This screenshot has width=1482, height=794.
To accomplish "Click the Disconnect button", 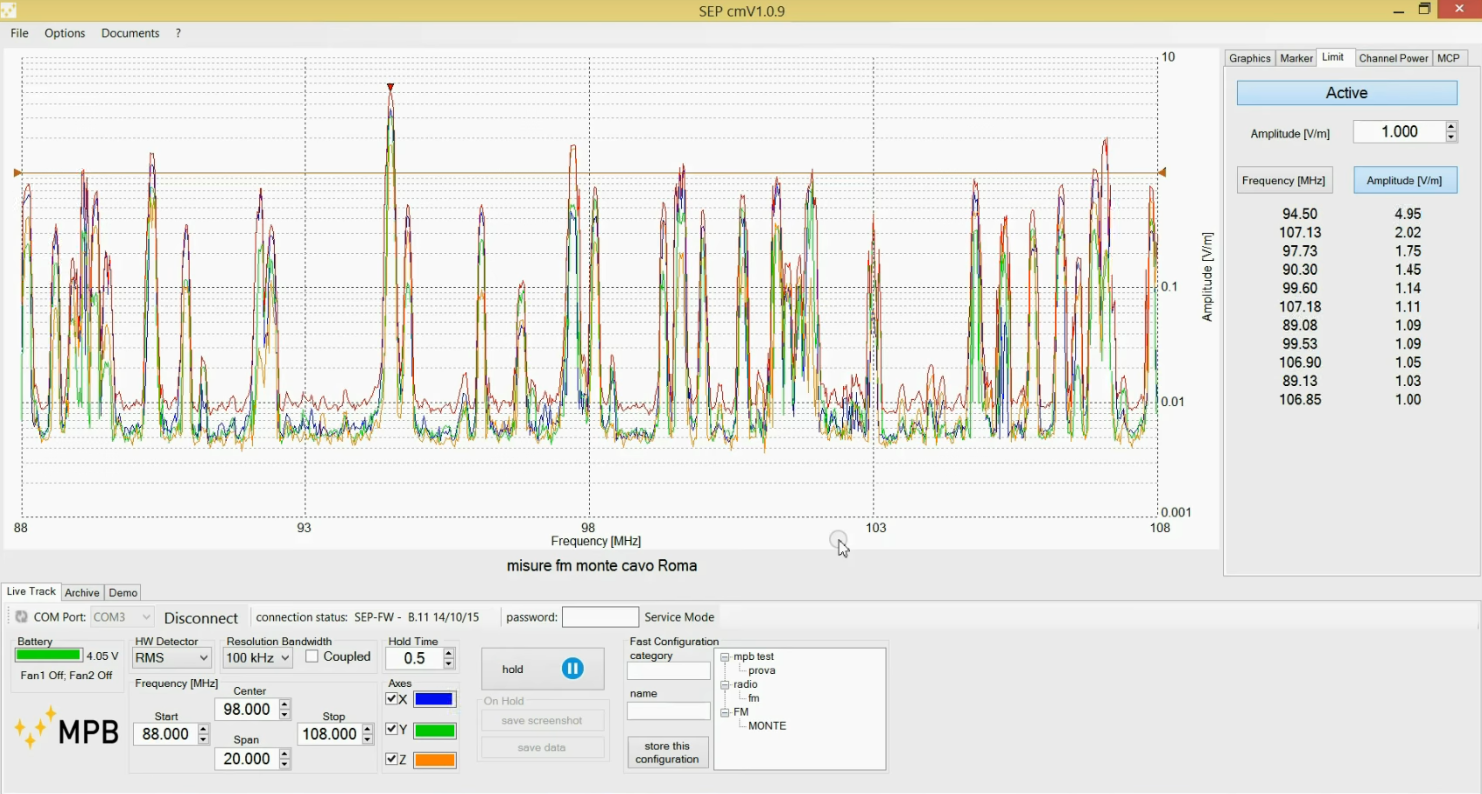I will (x=201, y=618).
